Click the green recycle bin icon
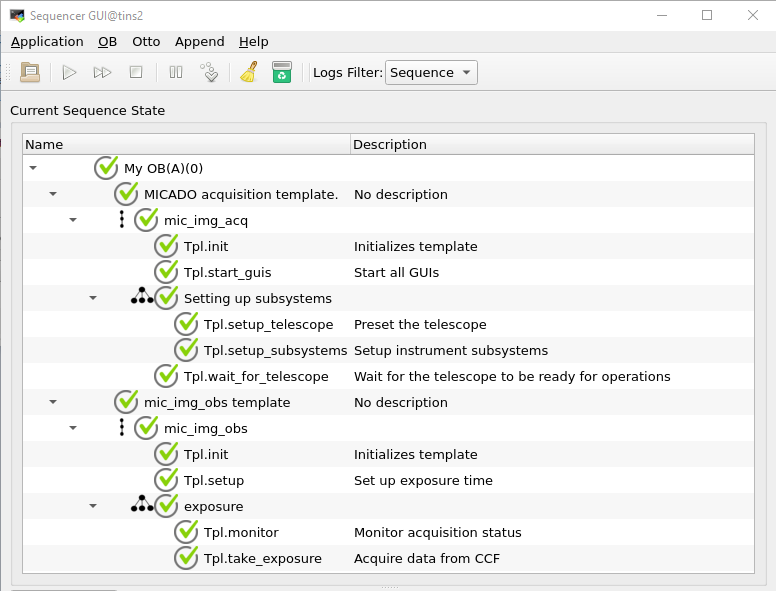 (282, 72)
